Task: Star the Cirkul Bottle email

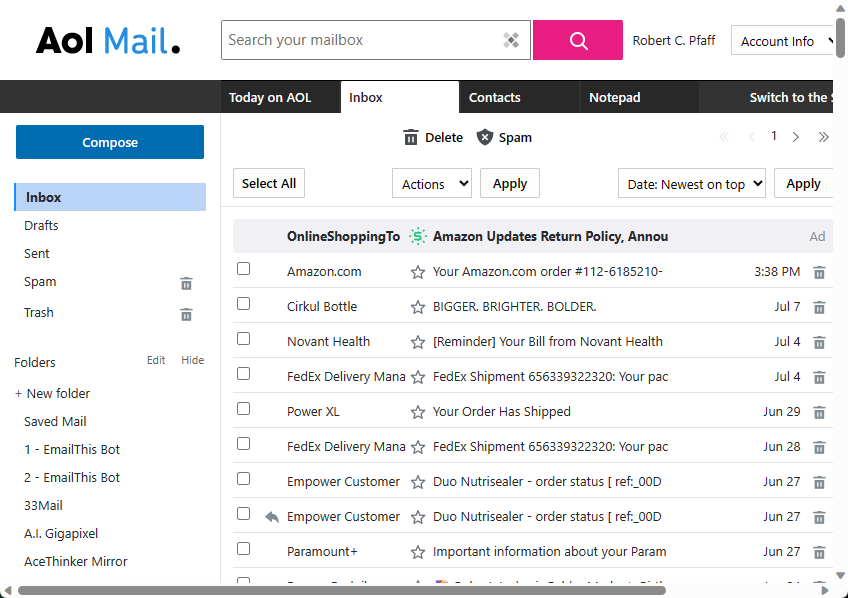Action: (x=417, y=306)
